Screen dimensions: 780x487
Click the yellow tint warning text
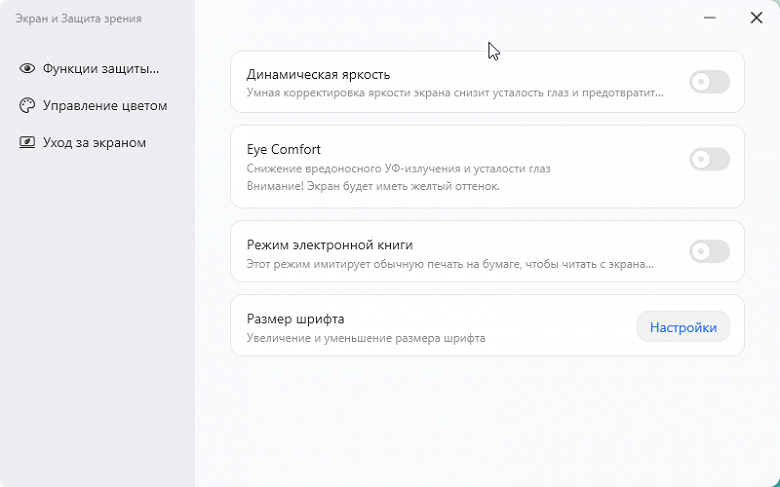click(x=373, y=186)
